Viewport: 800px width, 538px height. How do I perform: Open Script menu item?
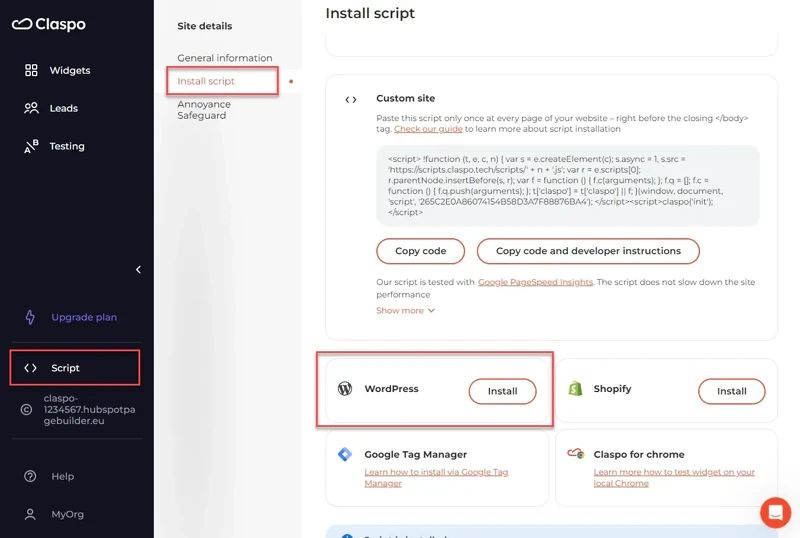tap(74, 368)
